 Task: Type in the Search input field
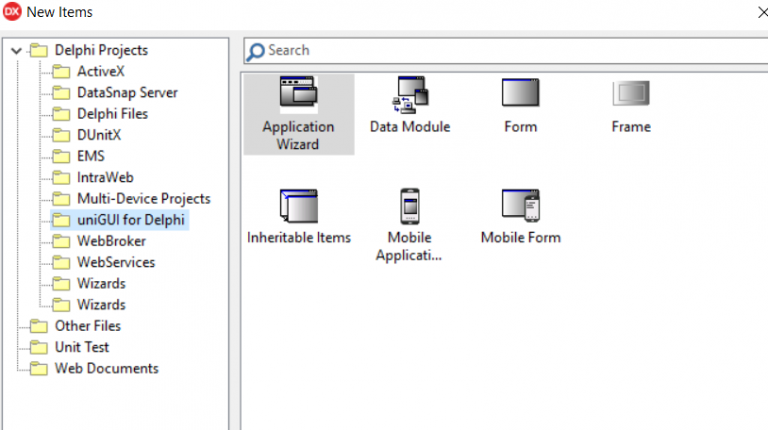tap(500, 51)
